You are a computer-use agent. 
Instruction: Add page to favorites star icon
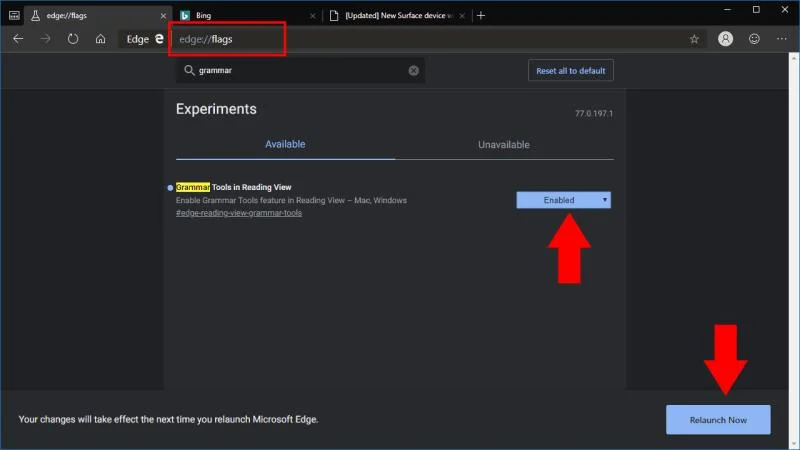(694, 39)
